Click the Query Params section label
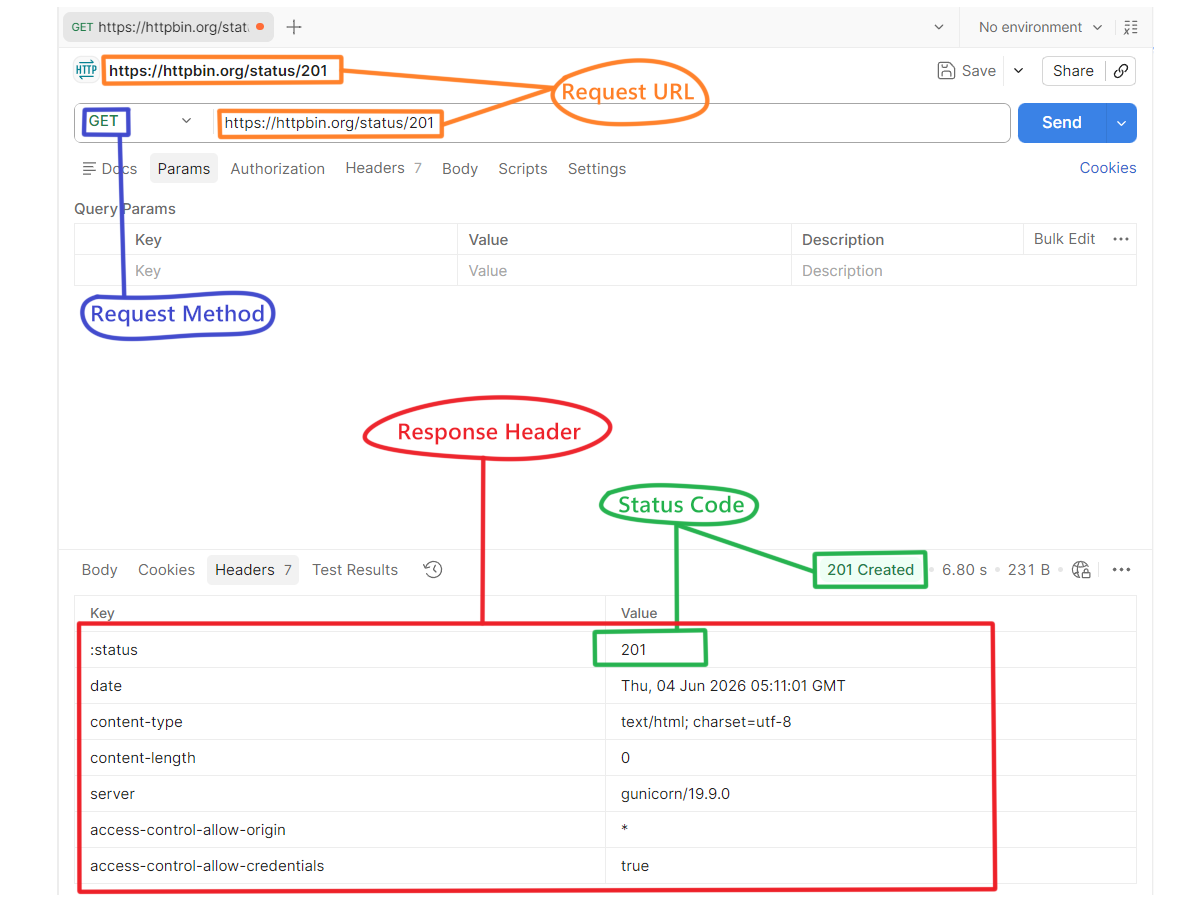The height and width of the screenshot is (900, 1200). [125, 209]
